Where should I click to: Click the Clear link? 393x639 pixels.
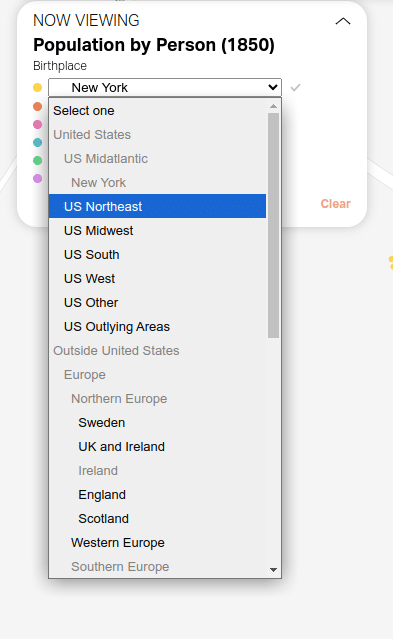click(x=335, y=204)
